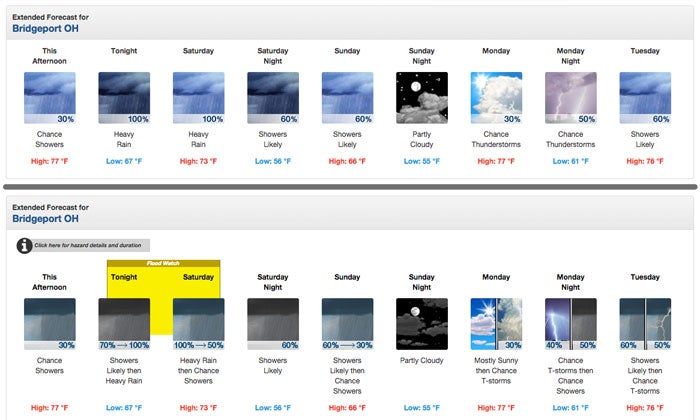Select the Sunday Night partly cloudy moon icon in upper forecast
700x420 pixels.
(421, 98)
